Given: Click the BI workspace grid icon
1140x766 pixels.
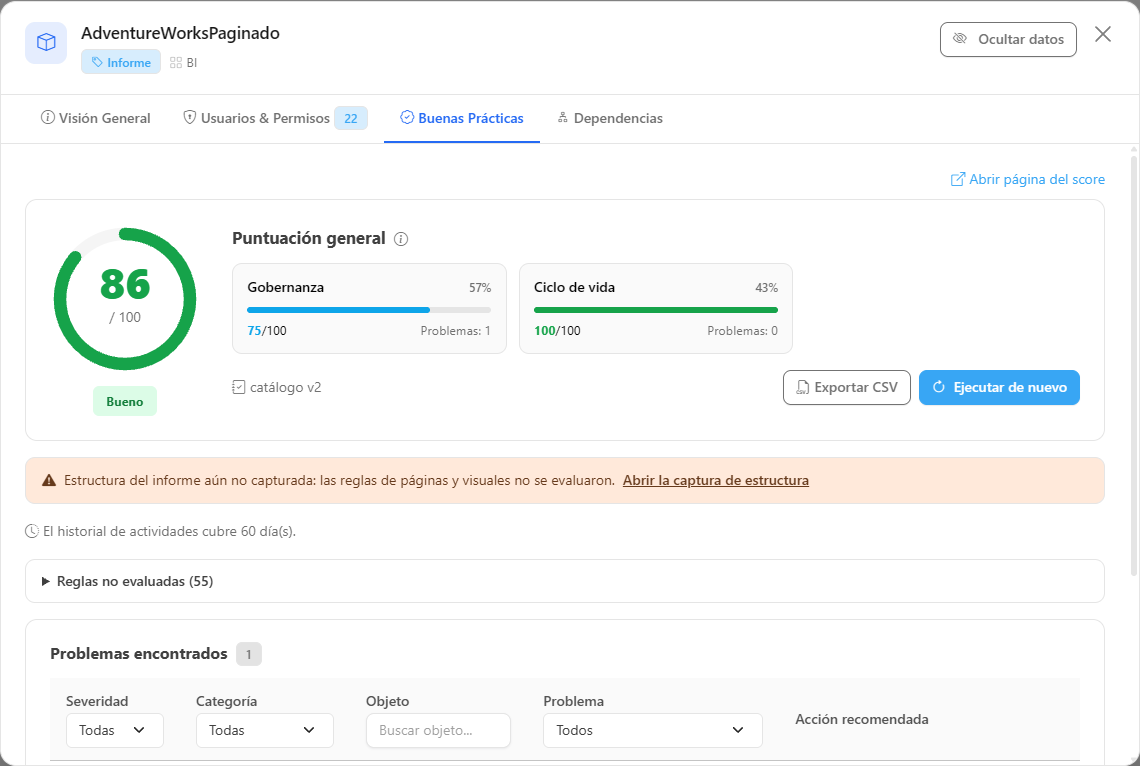Looking at the screenshot, I should 176,63.
